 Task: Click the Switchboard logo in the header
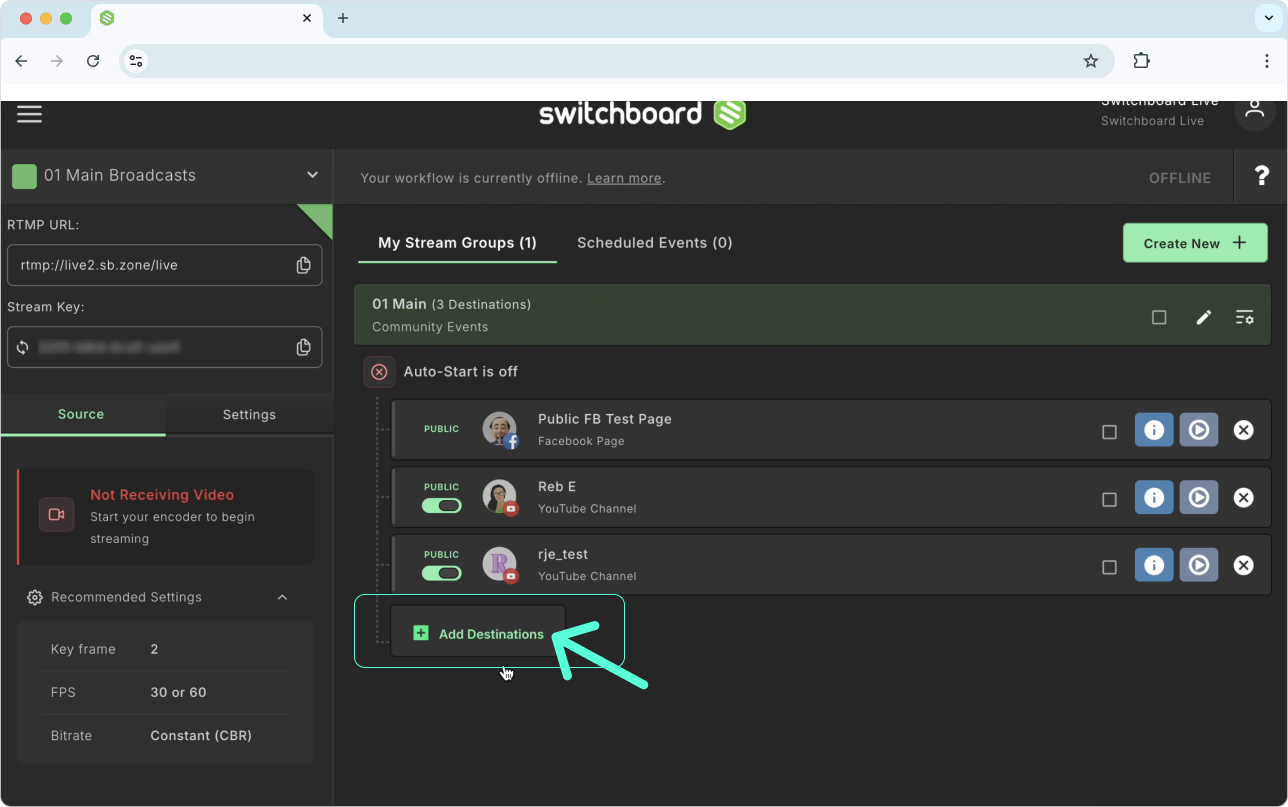(643, 114)
